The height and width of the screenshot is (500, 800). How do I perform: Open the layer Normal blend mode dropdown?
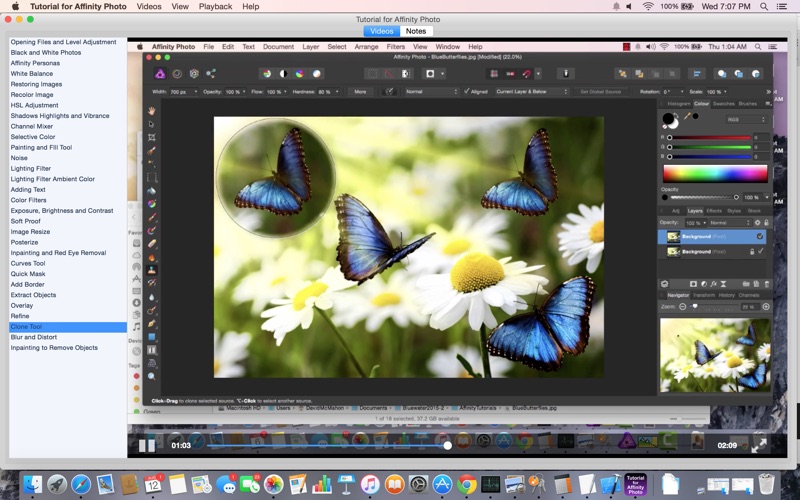[730, 223]
